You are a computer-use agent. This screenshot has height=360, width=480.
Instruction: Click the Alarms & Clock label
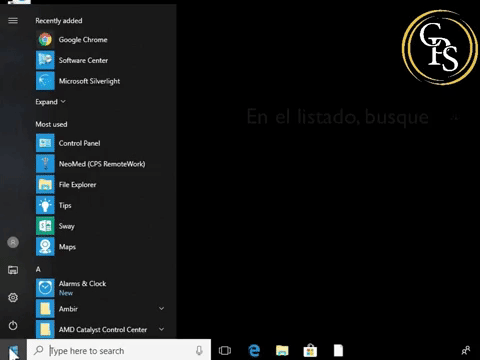point(82,284)
